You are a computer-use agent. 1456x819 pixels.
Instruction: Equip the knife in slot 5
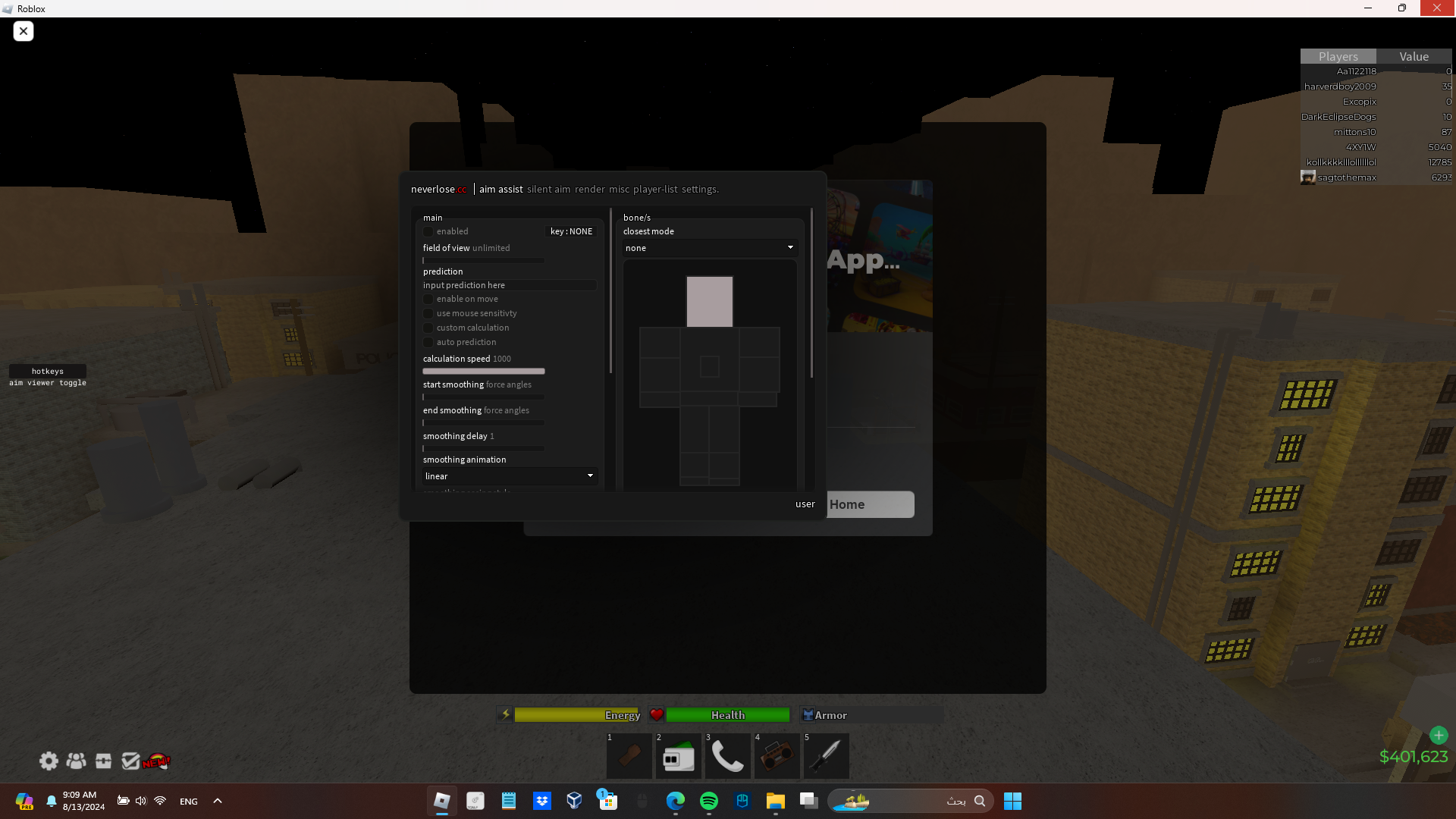[x=827, y=757]
